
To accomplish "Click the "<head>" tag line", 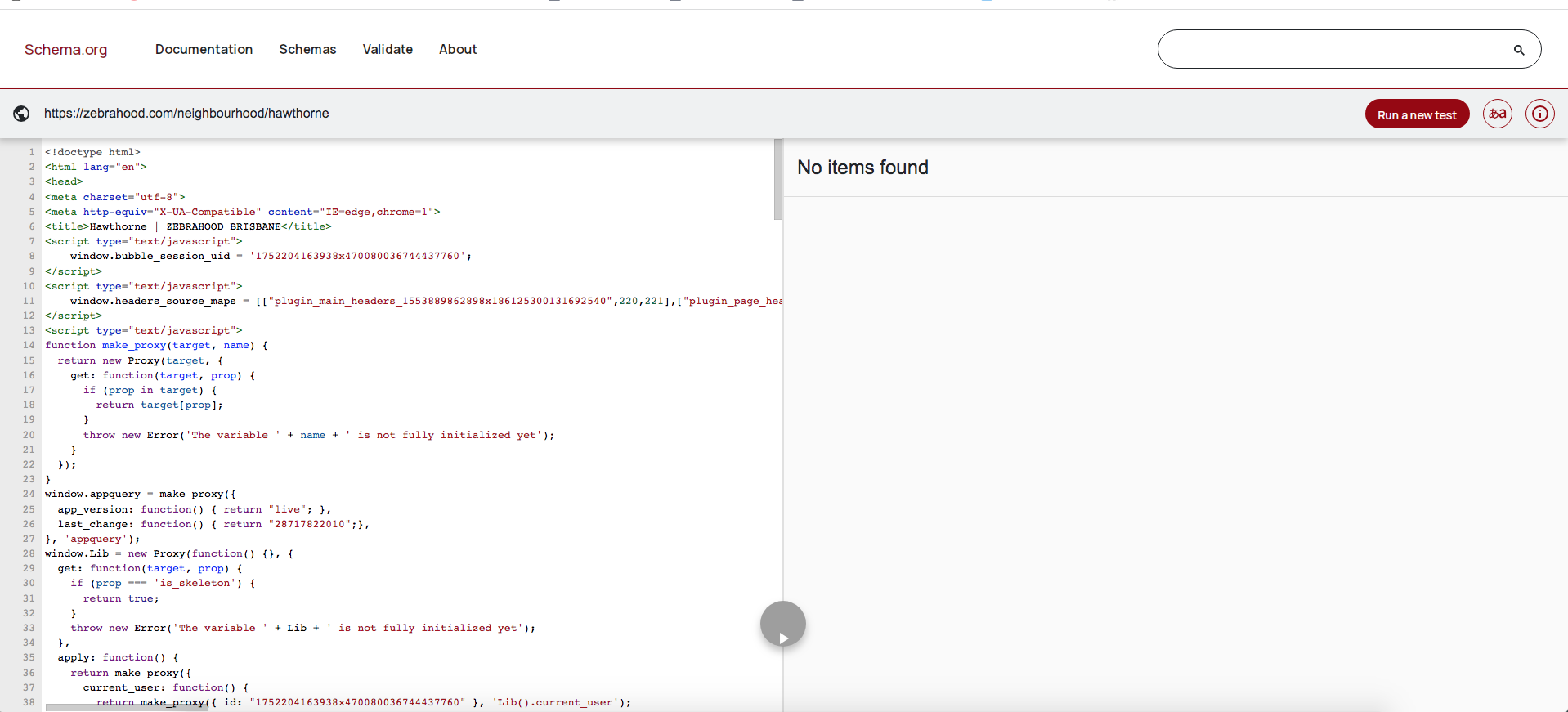I will 64,181.
